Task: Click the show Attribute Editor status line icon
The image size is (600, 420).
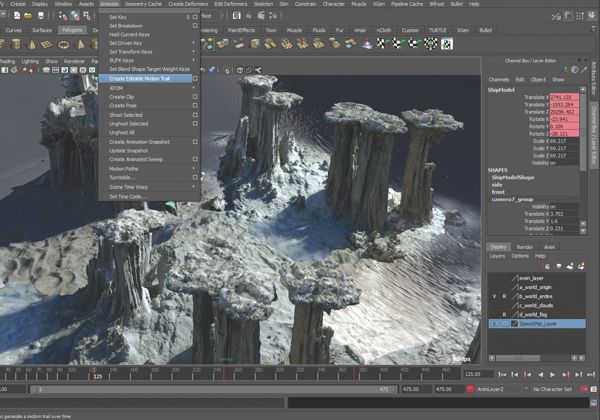Action: (x=569, y=16)
